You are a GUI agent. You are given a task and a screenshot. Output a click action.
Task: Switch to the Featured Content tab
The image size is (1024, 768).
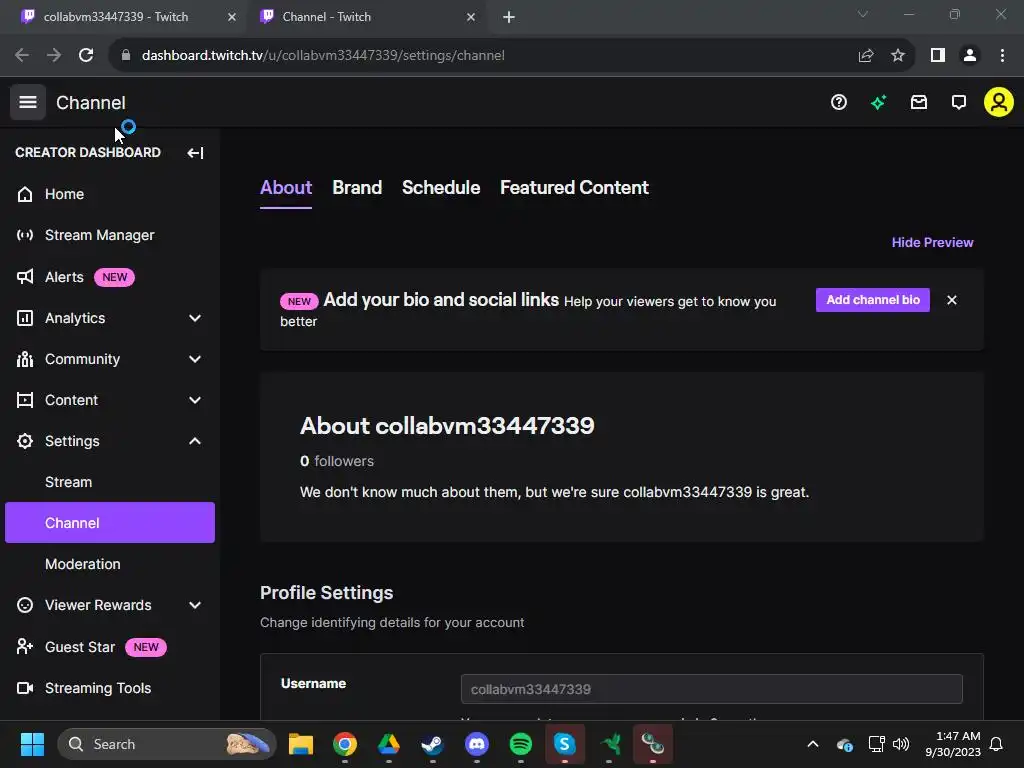coord(574,187)
